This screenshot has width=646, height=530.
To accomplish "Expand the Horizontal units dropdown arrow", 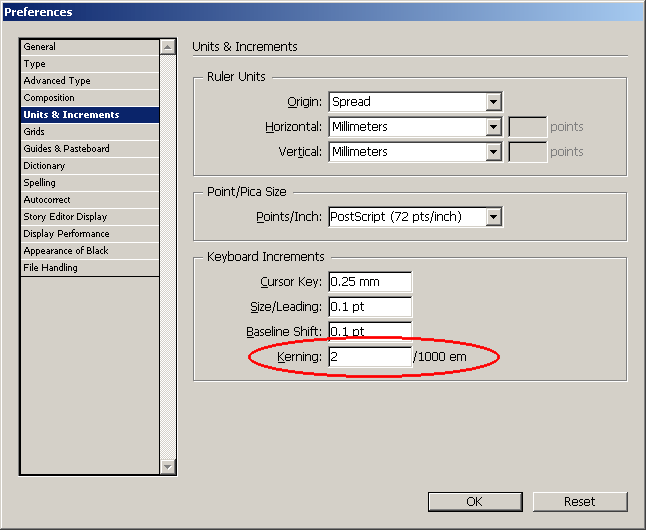I will 493,127.
